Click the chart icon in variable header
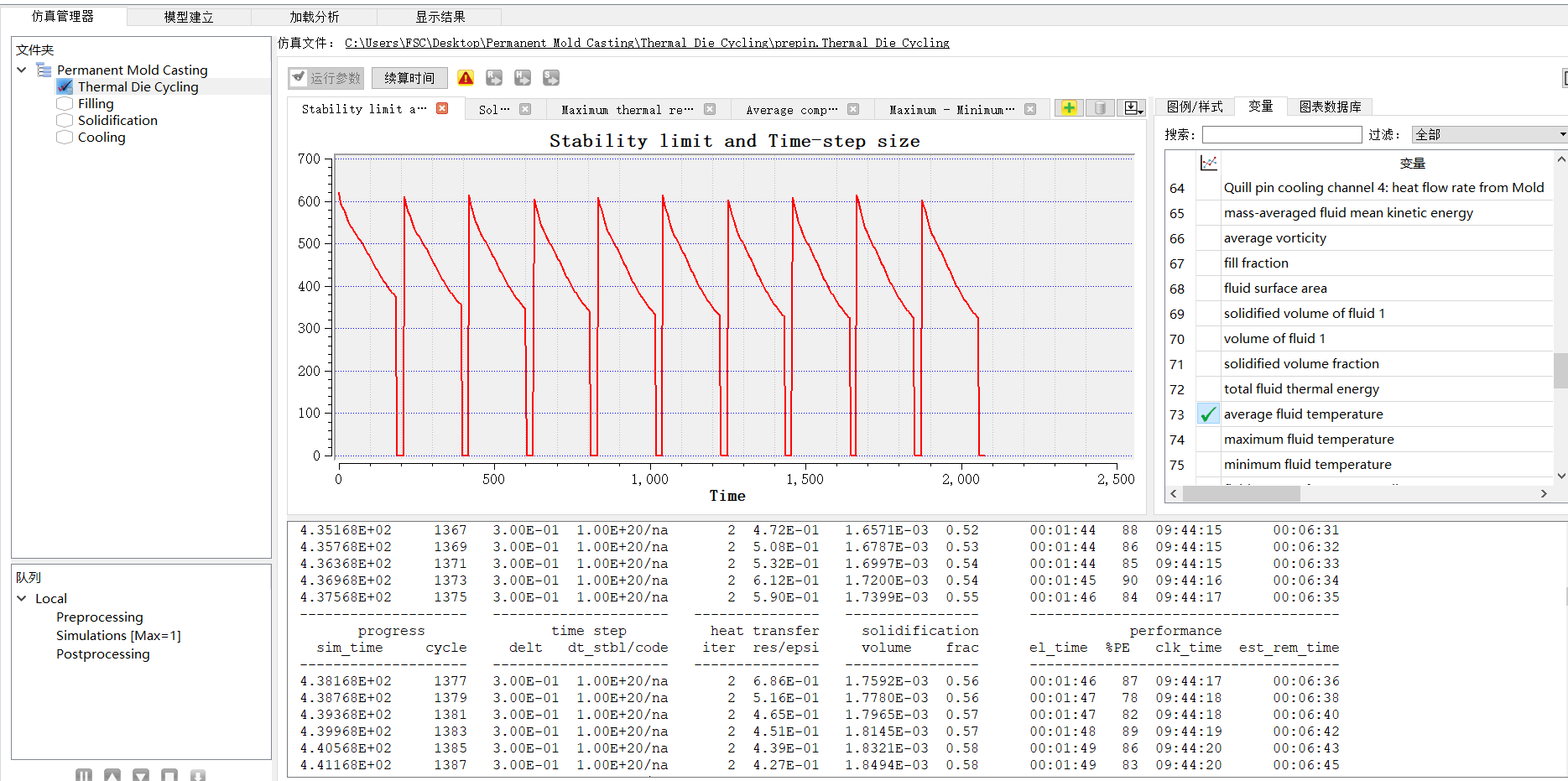The width and height of the screenshot is (1568, 781). pos(1209,163)
